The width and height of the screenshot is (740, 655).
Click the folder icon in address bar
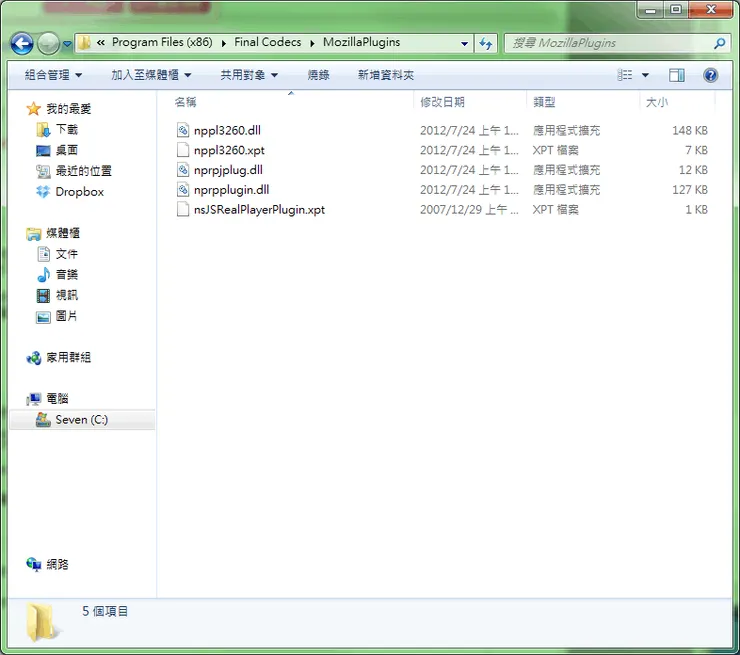point(84,43)
